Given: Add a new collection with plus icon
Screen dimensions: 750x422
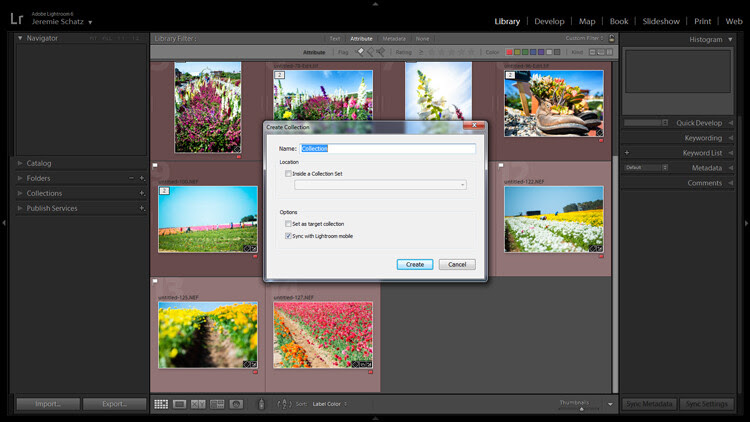Looking at the screenshot, I should pyautogui.click(x=142, y=193).
